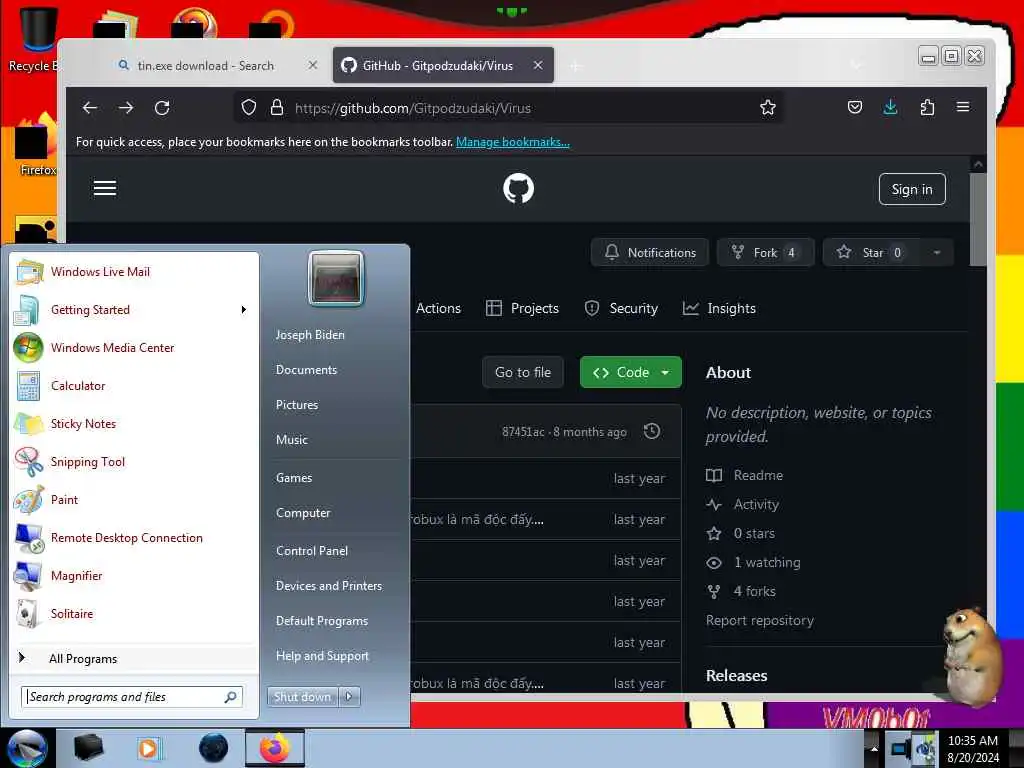Viewport: 1024px width, 768px height.
Task: Go forward with the browser forward arrow
Action: [126, 108]
